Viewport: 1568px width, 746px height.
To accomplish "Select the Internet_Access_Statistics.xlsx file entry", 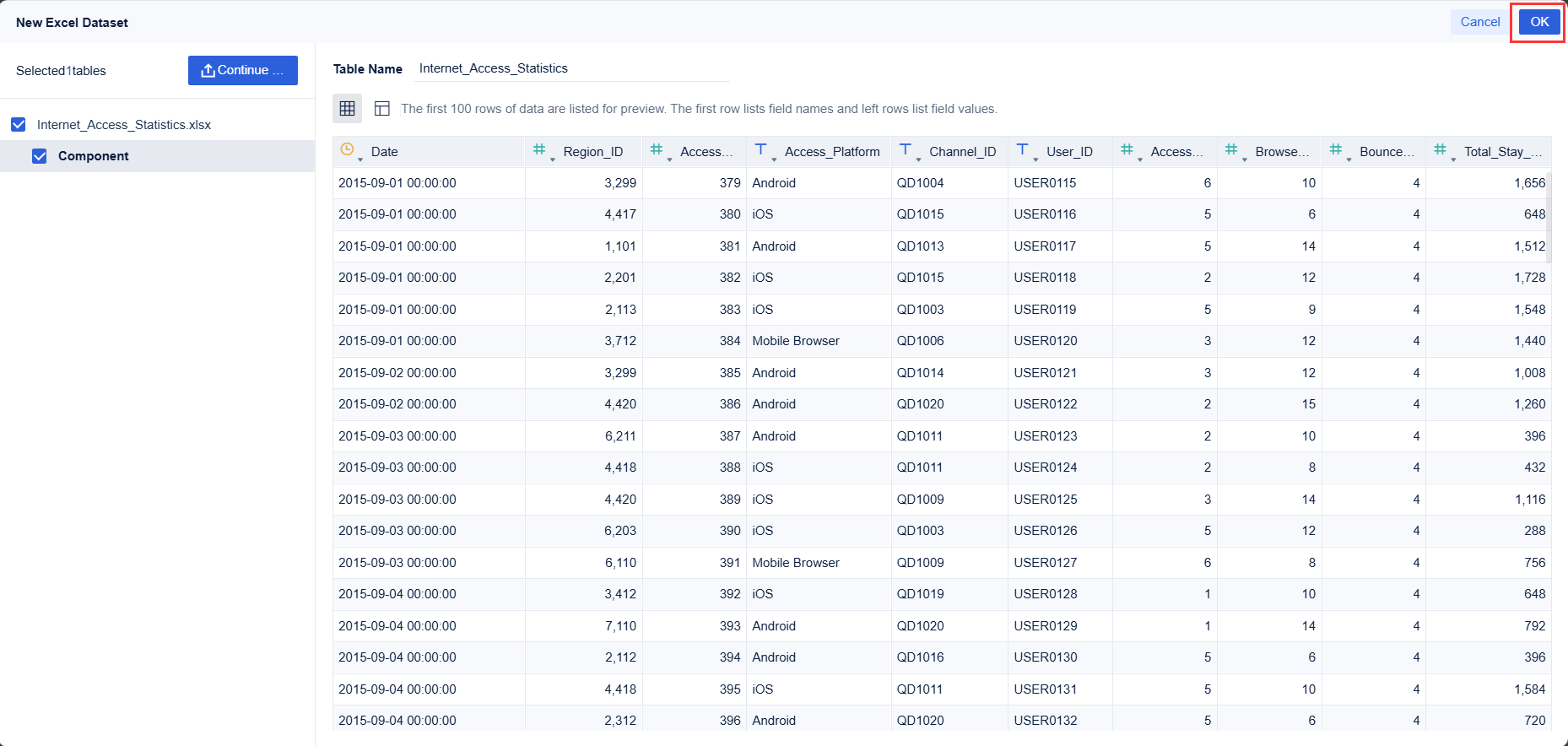I will [x=124, y=125].
